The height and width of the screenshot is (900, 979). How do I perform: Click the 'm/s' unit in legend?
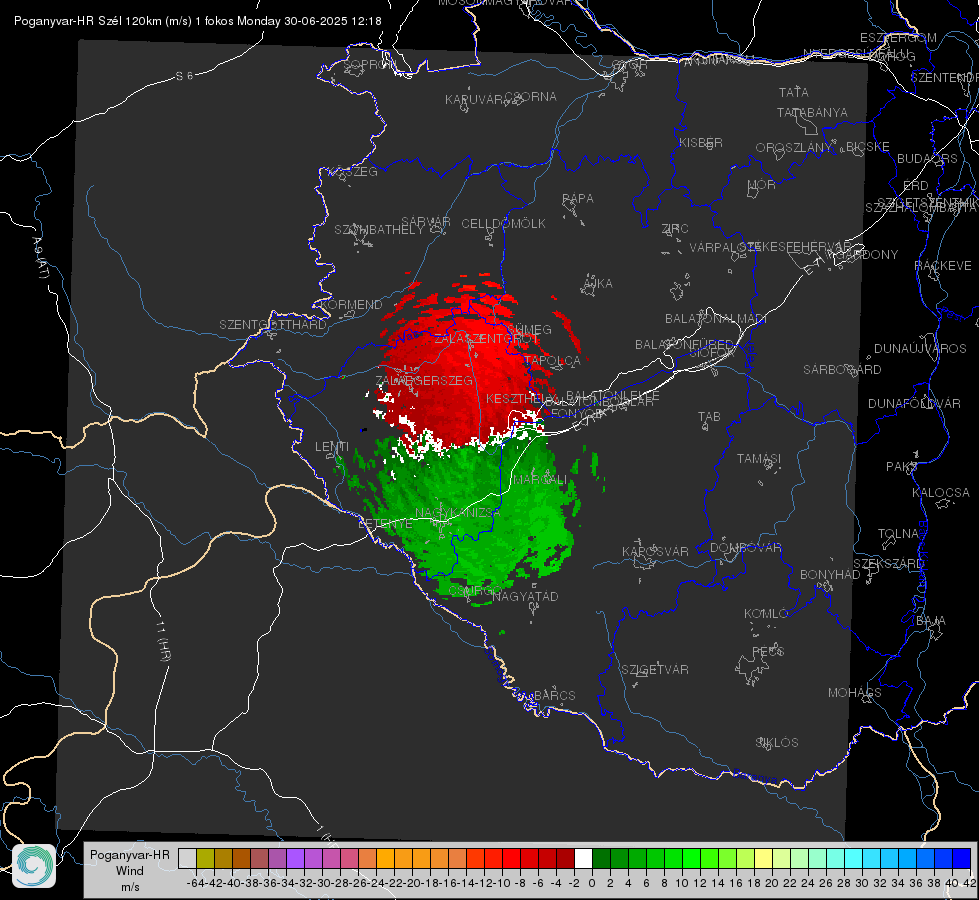coord(130,886)
